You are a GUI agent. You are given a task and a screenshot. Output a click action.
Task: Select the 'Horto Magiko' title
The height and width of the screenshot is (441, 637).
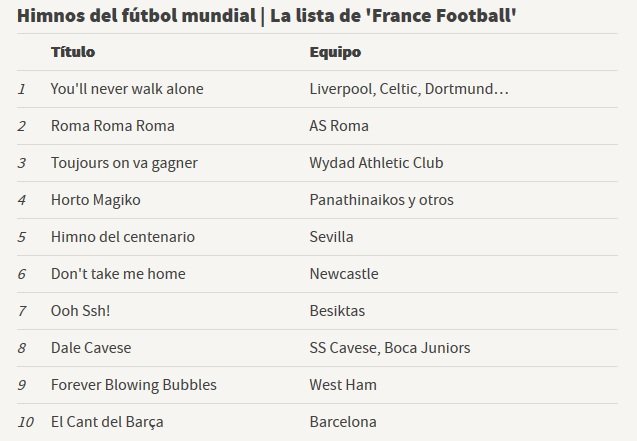pyautogui.click(x=96, y=200)
